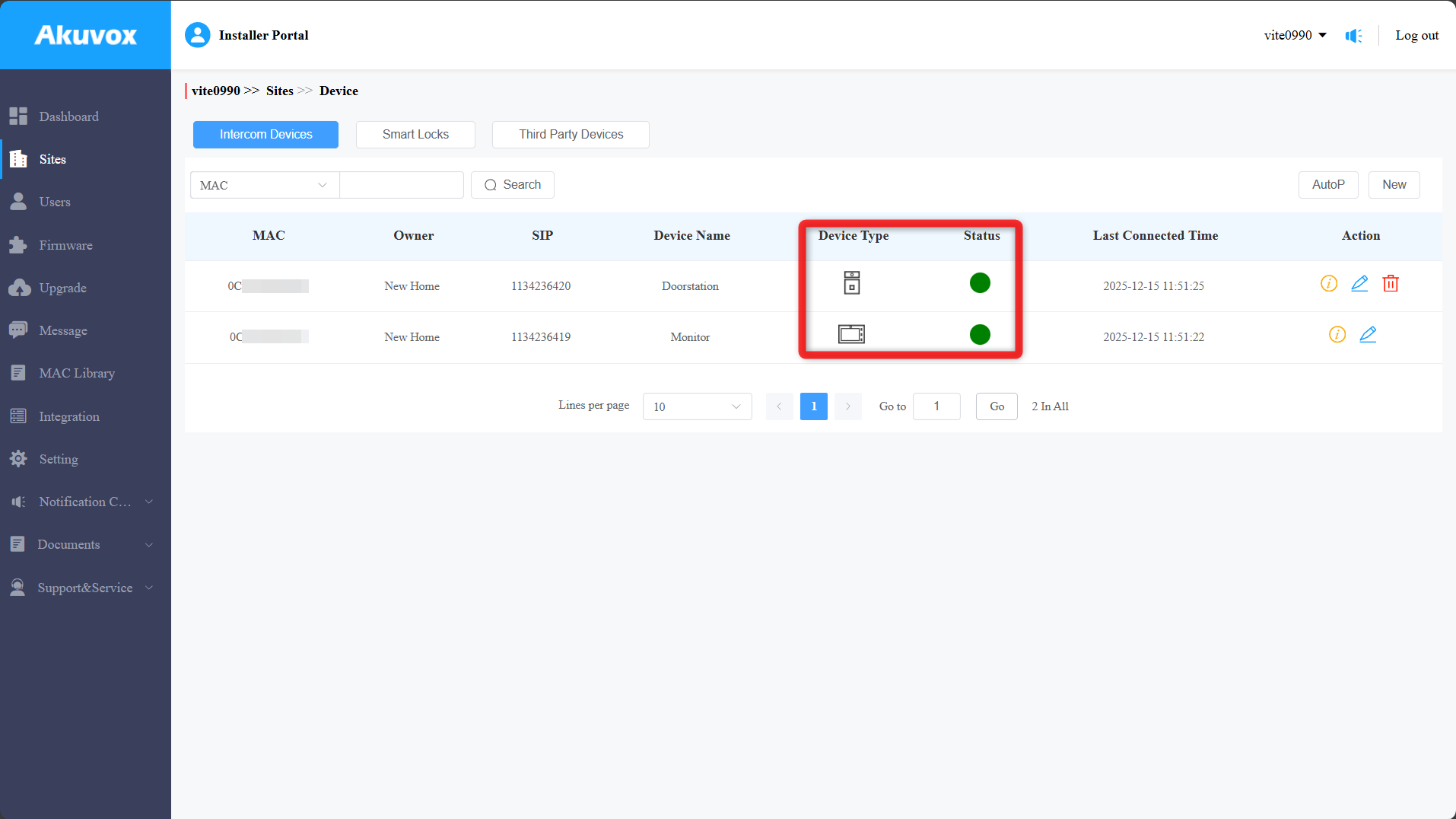Click the Notification Center megaphone icon
1456x819 pixels.
click(x=18, y=502)
